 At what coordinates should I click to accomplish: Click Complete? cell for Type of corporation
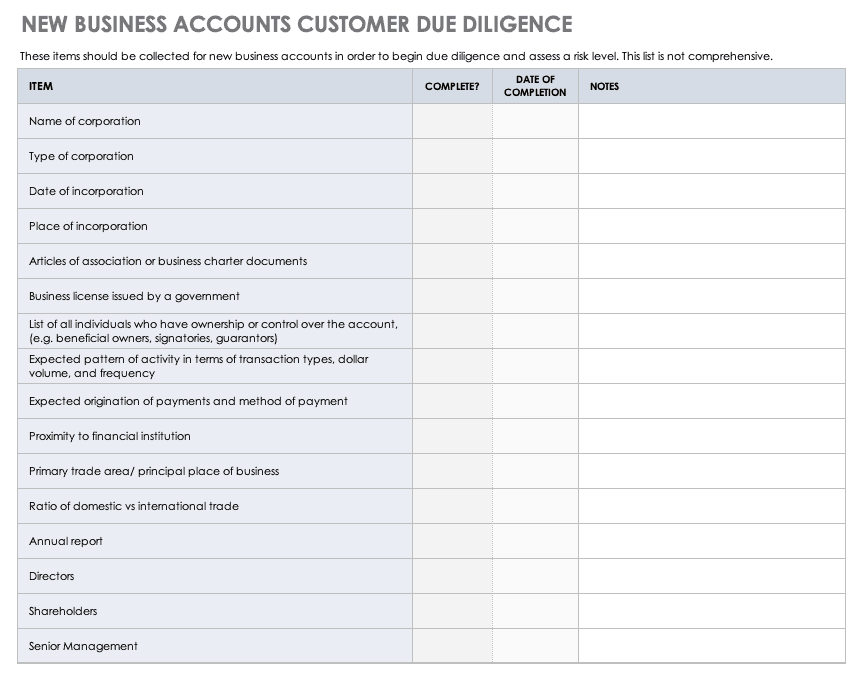pyautogui.click(x=452, y=156)
